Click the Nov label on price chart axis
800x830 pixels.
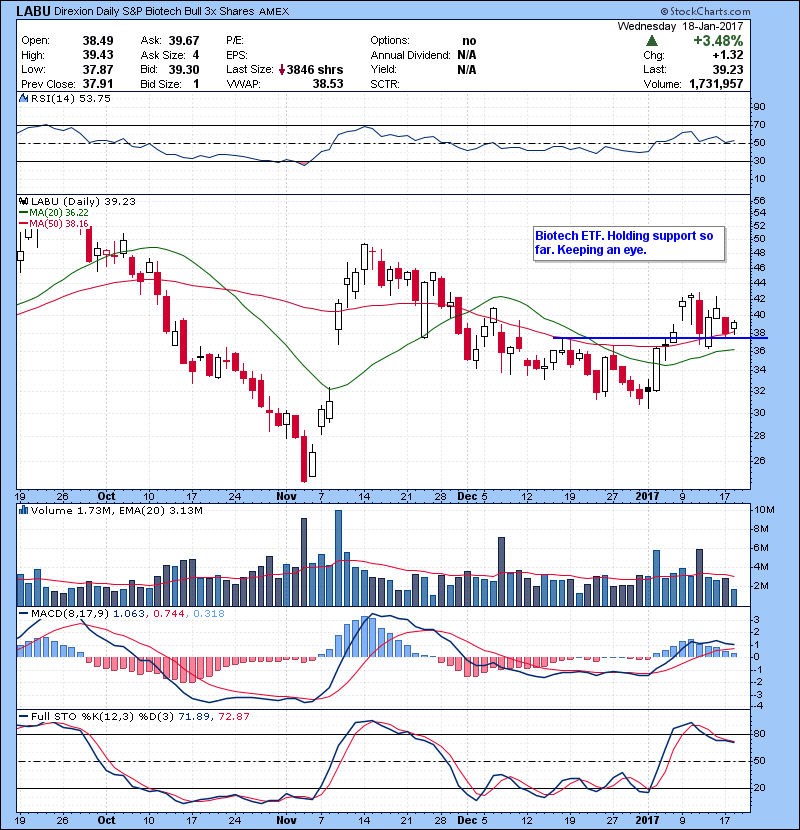click(x=286, y=496)
